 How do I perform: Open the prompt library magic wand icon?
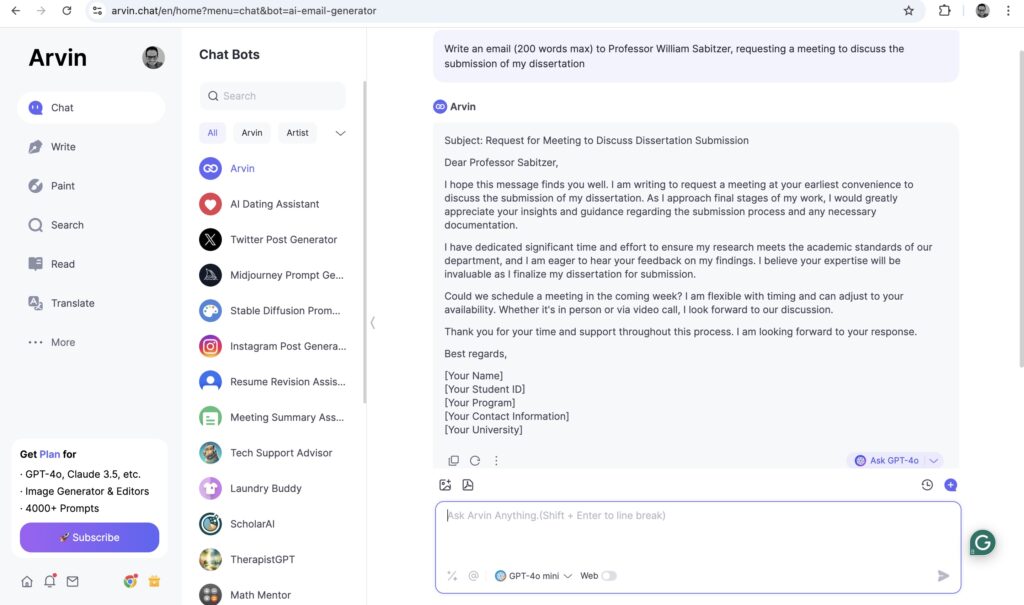tap(451, 576)
